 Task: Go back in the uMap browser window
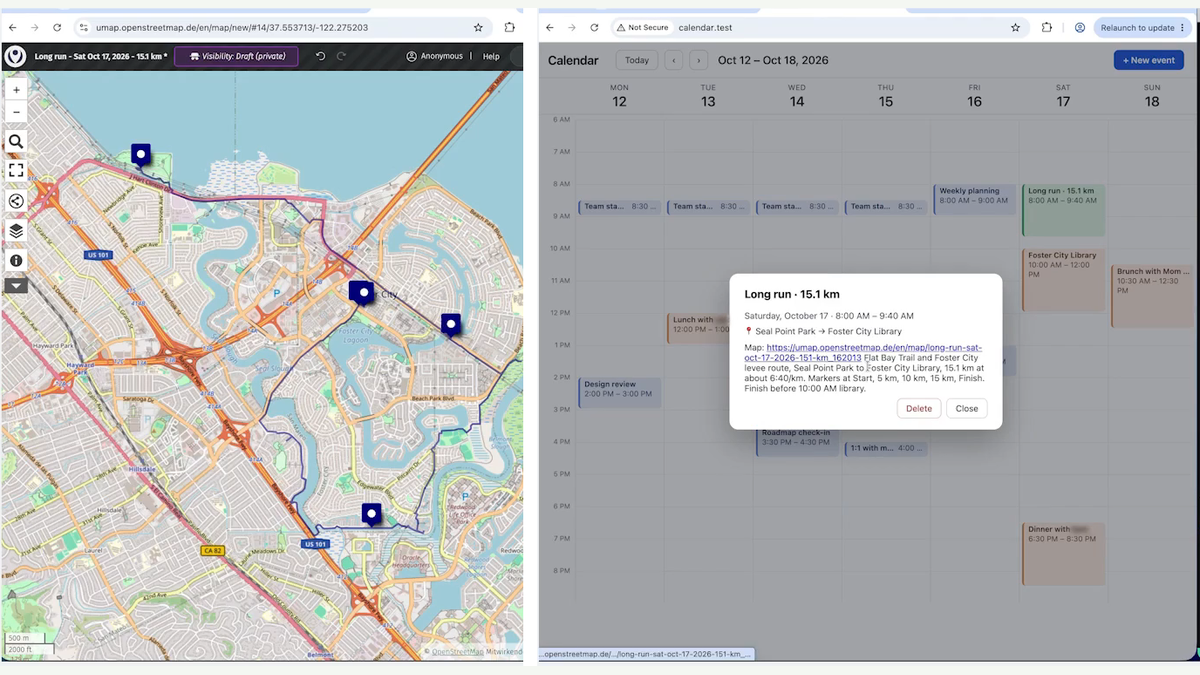coord(13,28)
